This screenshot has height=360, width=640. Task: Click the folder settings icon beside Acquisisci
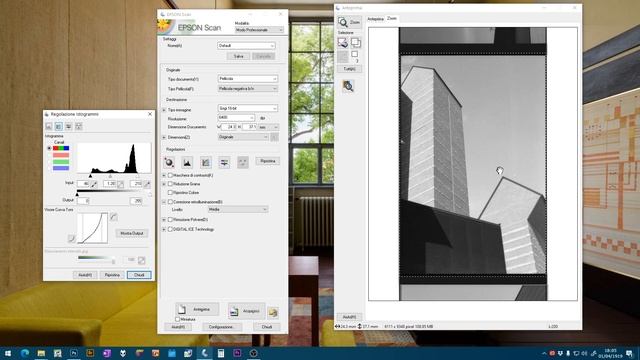point(273,312)
